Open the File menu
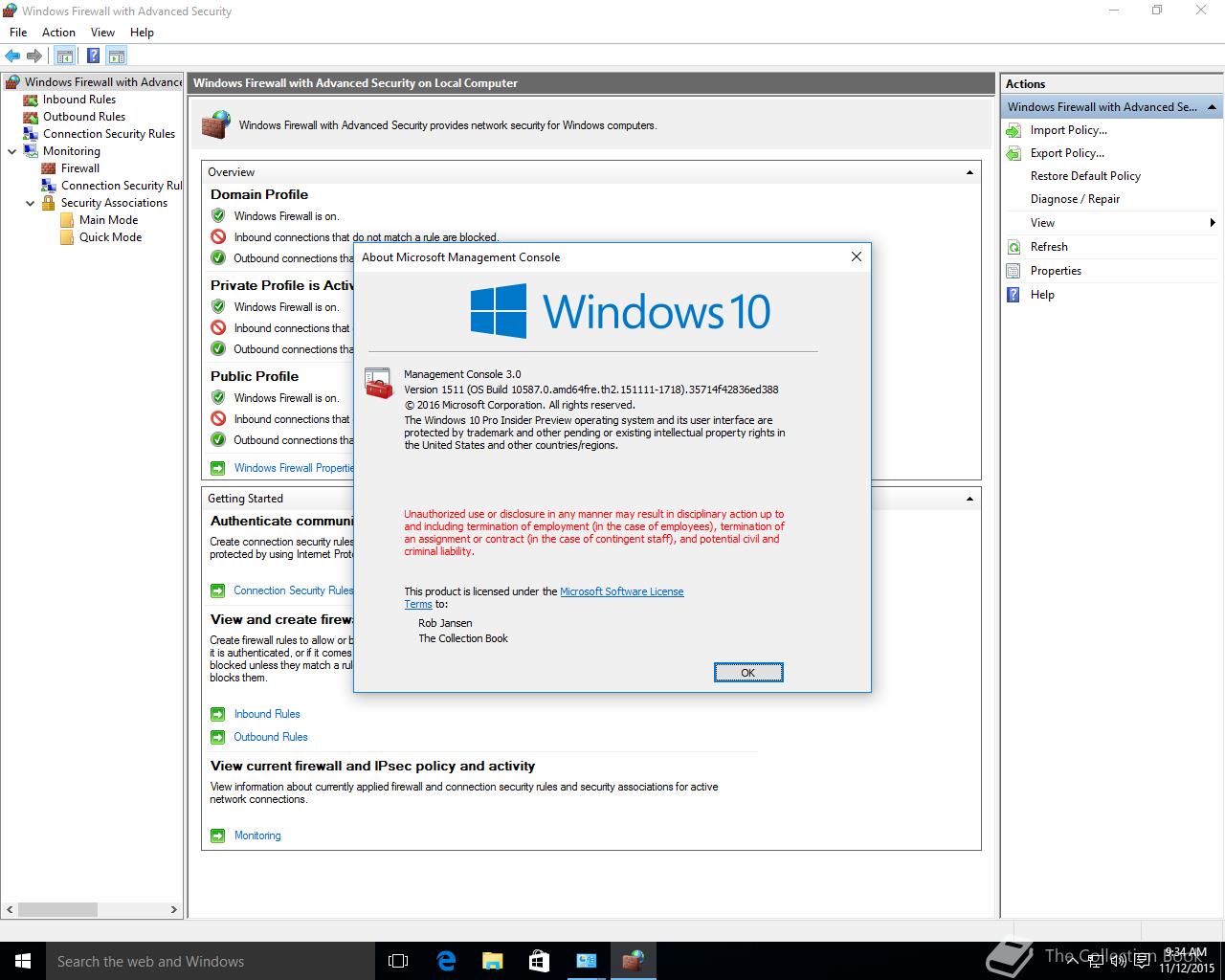Image resolution: width=1225 pixels, height=980 pixels. click(x=18, y=33)
